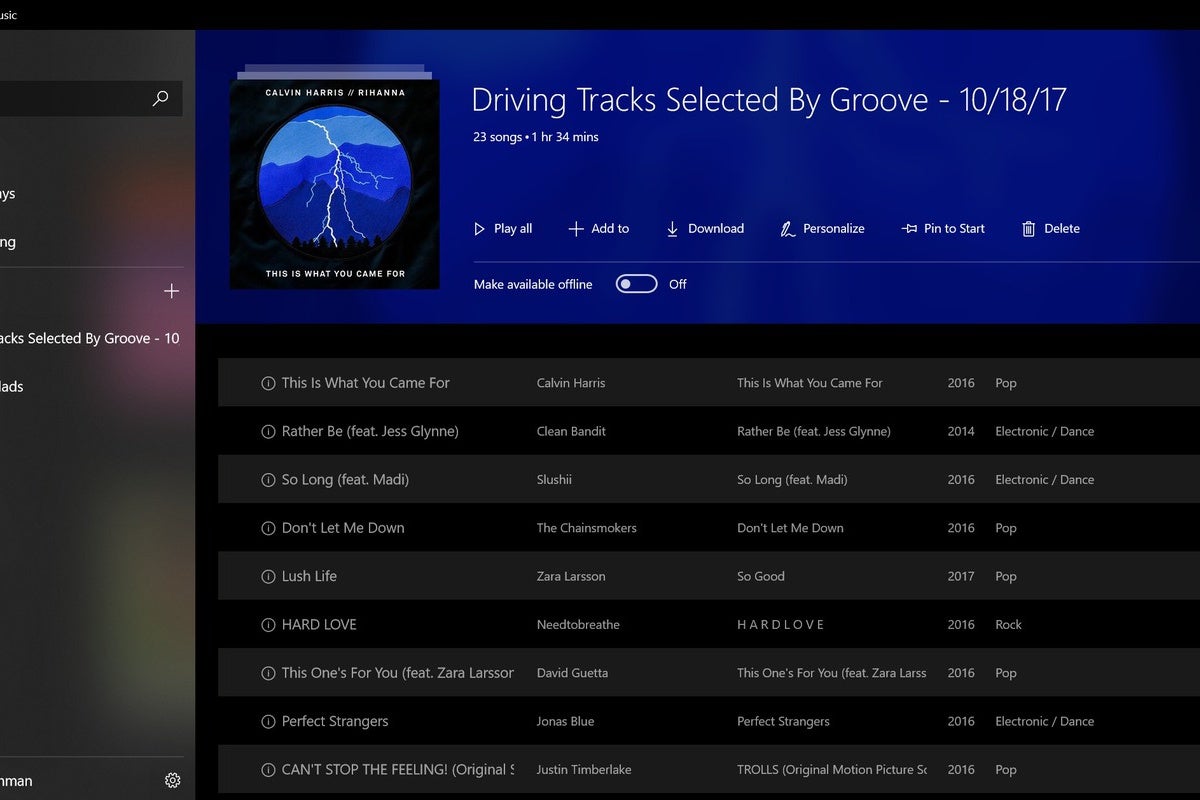Click info icon beside Don't Let Me Down
The height and width of the screenshot is (800, 1200).
(268, 528)
